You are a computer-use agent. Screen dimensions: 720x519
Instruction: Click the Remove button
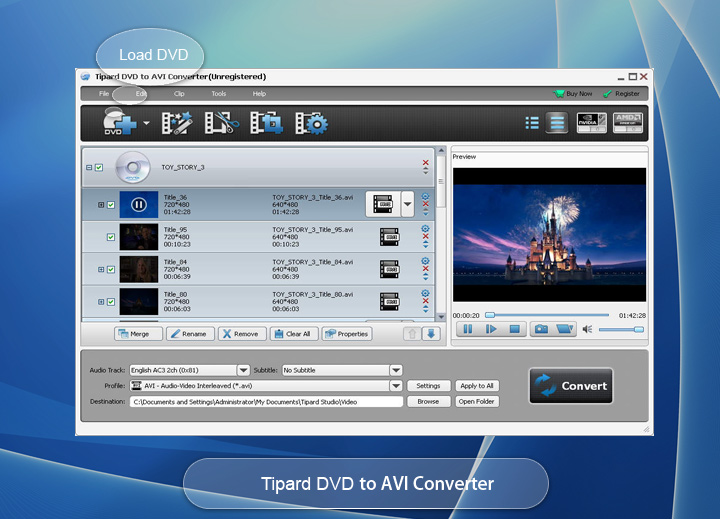point(242,334)
